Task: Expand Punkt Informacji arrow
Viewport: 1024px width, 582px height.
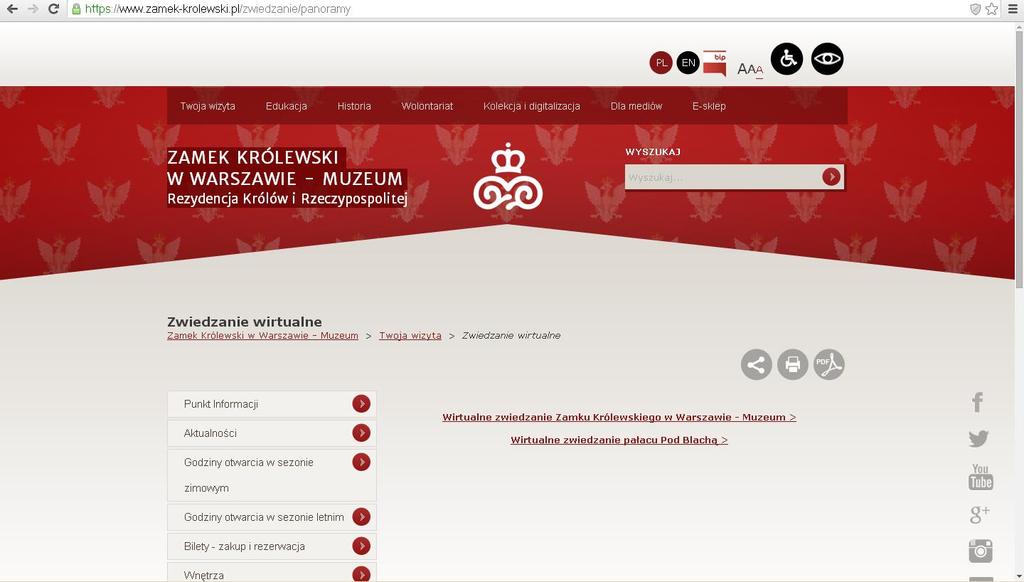Action: (361, 404)
